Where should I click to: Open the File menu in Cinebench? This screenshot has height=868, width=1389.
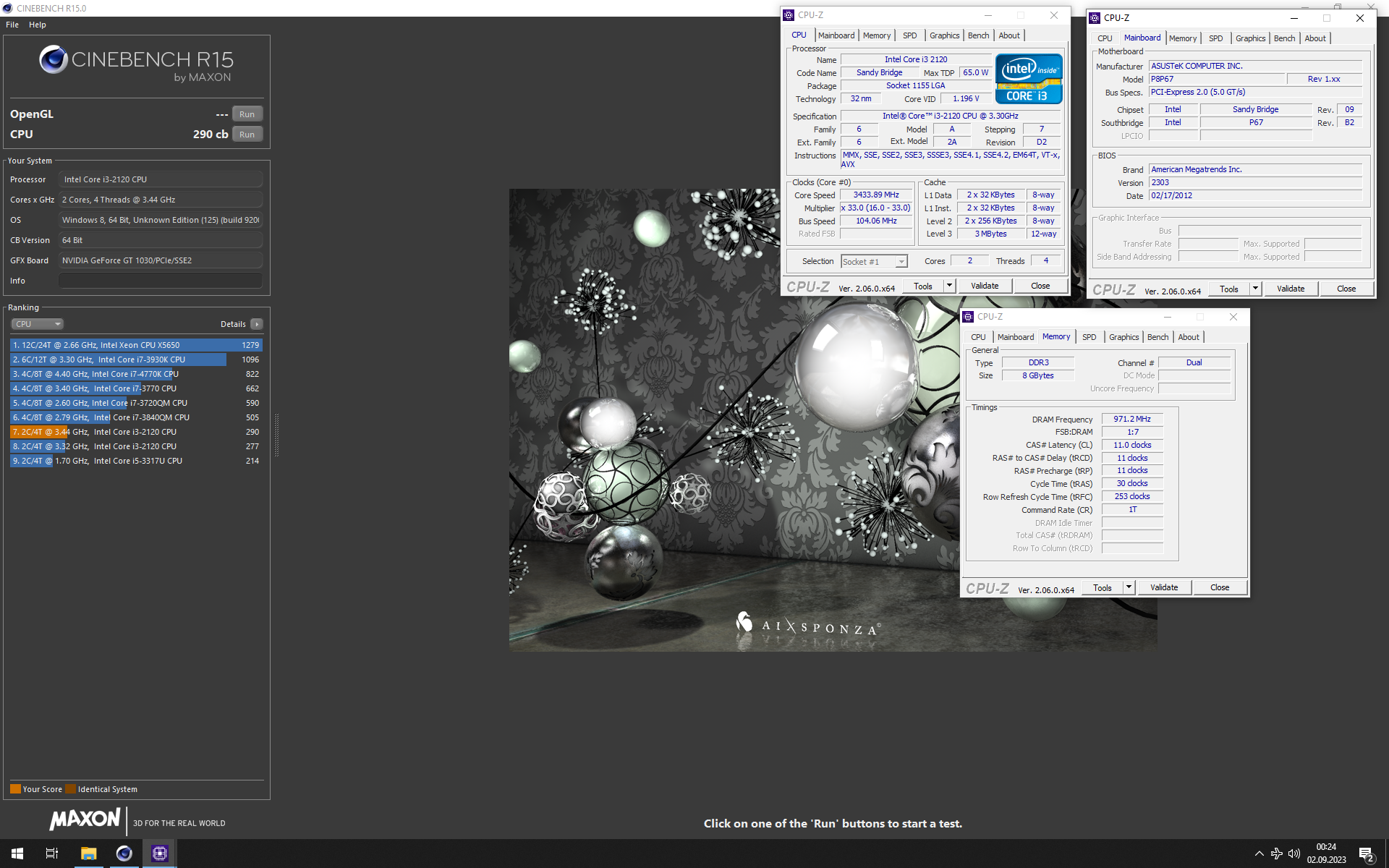coord(12,25)
